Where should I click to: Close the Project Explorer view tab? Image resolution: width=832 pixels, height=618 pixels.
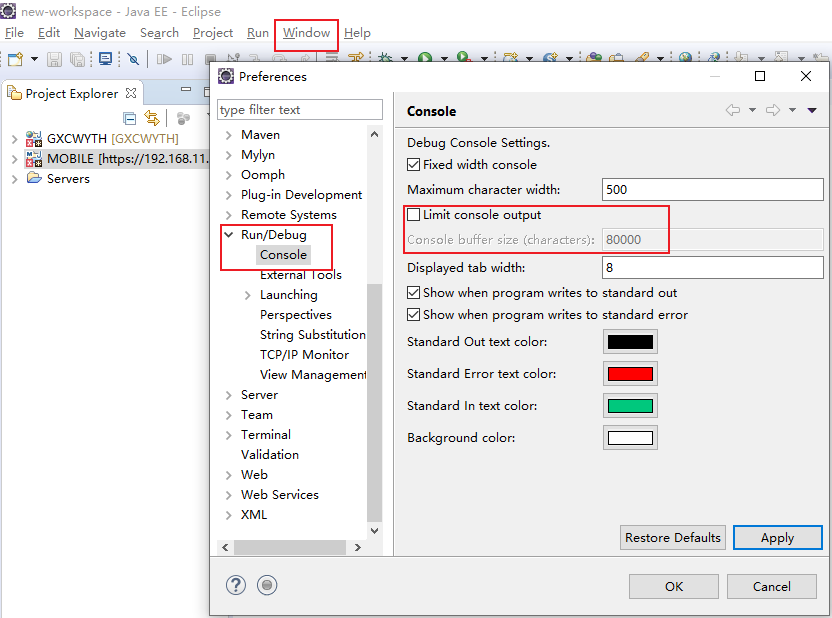click(131, 93)
